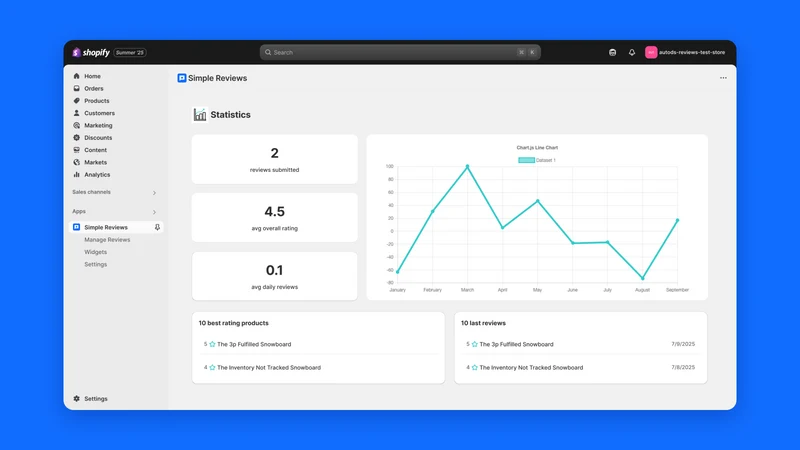
Task: Open Products section
Action: (x=96, y=101)
